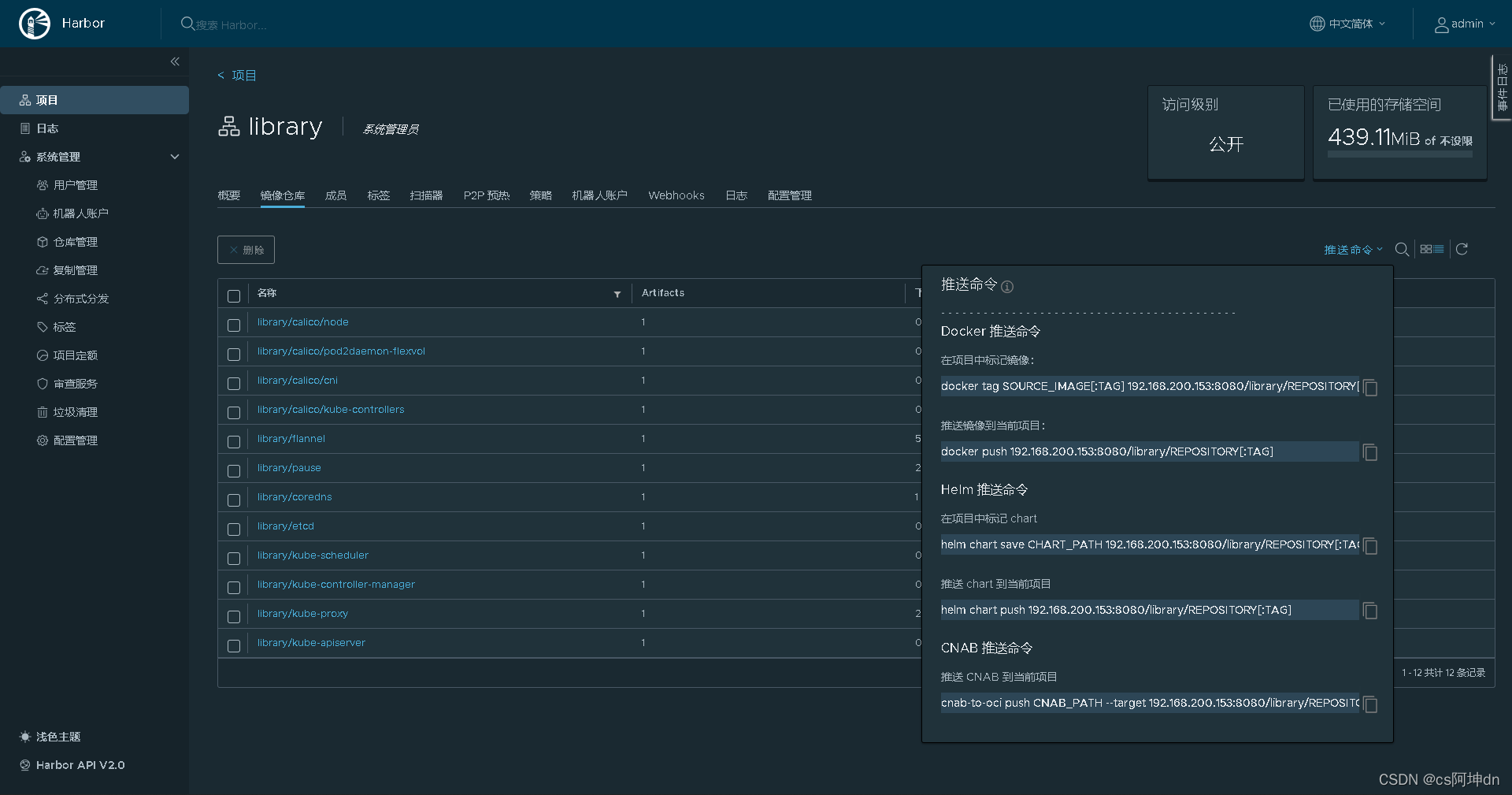The height and width of the screenshot is (795, 1512).
Task: Go back via < 项目 breadcrumb link
Action: point(237,76)
